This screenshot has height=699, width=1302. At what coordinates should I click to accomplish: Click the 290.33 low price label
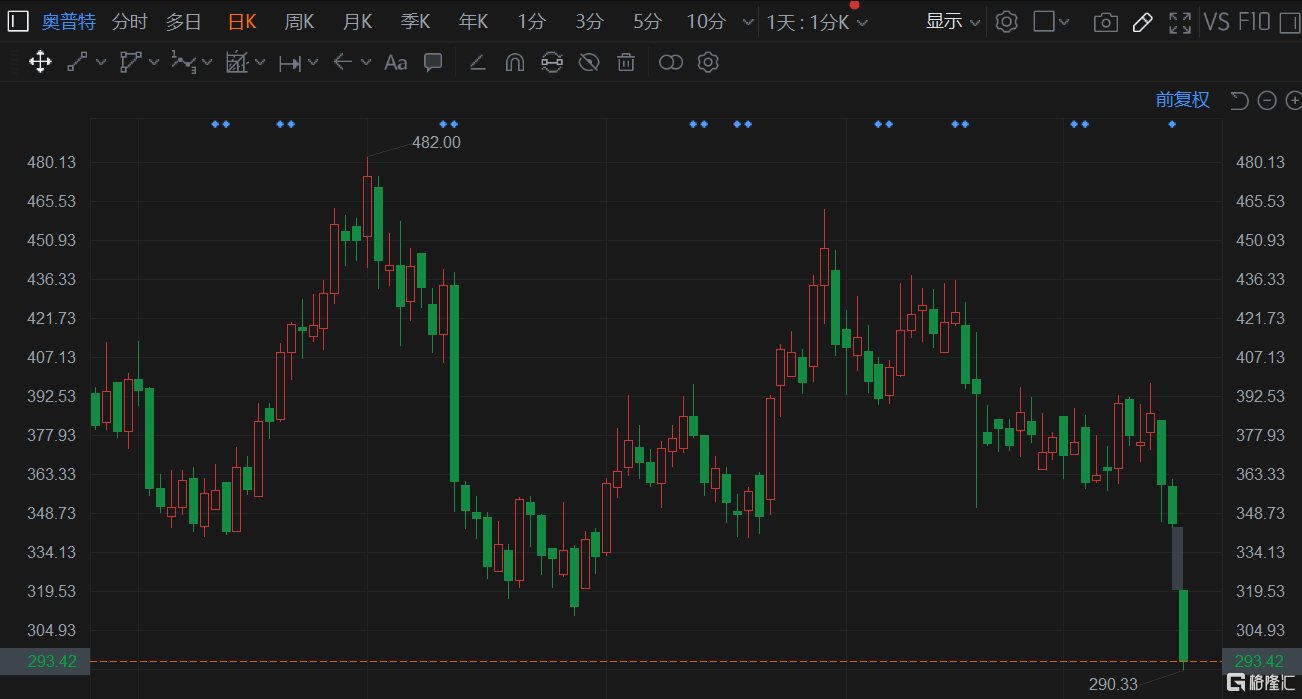(1113, 684)
